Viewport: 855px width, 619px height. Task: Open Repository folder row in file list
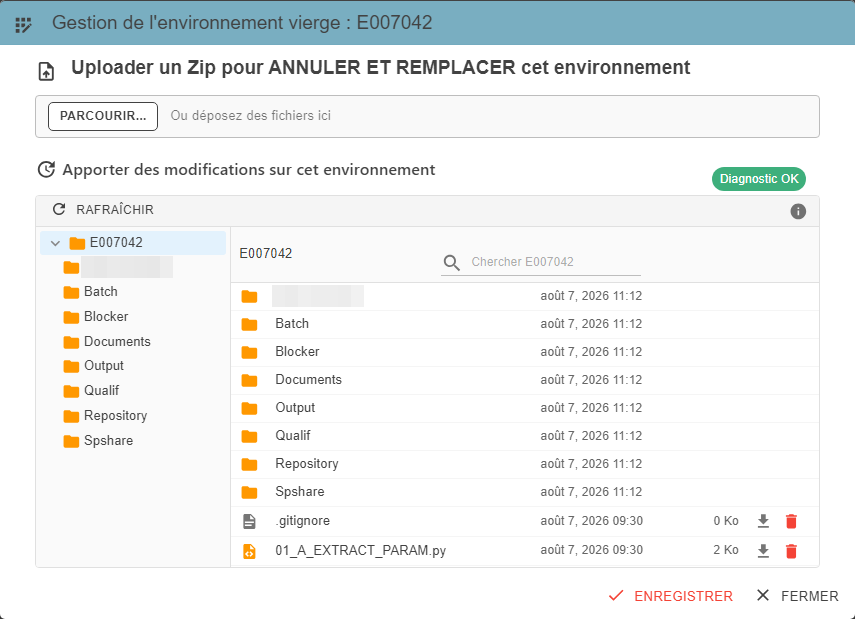(525, 464)
